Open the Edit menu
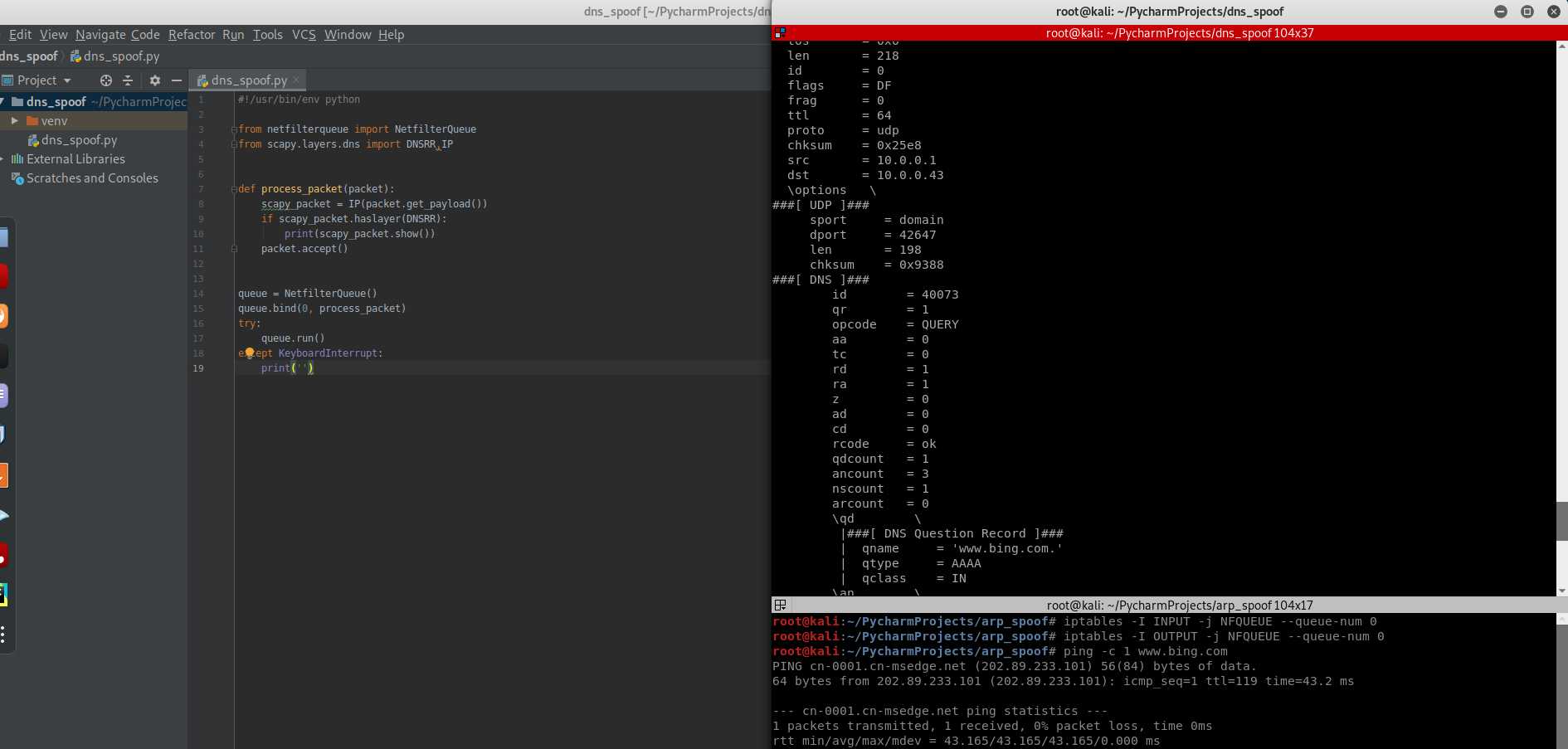The height and width of the screenshot is (749, 1568). [x=20, y=35]
